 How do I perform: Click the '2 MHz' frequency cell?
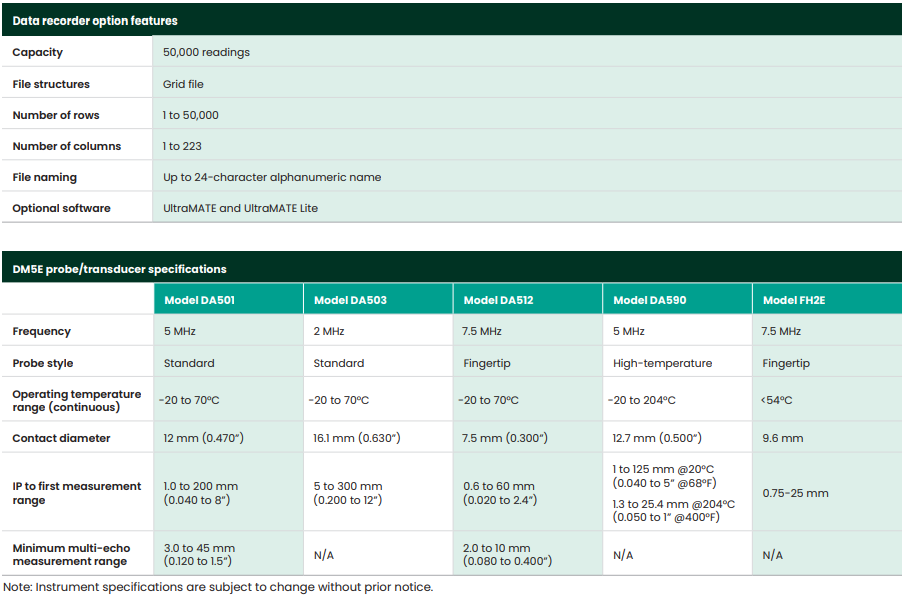click(329, 331)
